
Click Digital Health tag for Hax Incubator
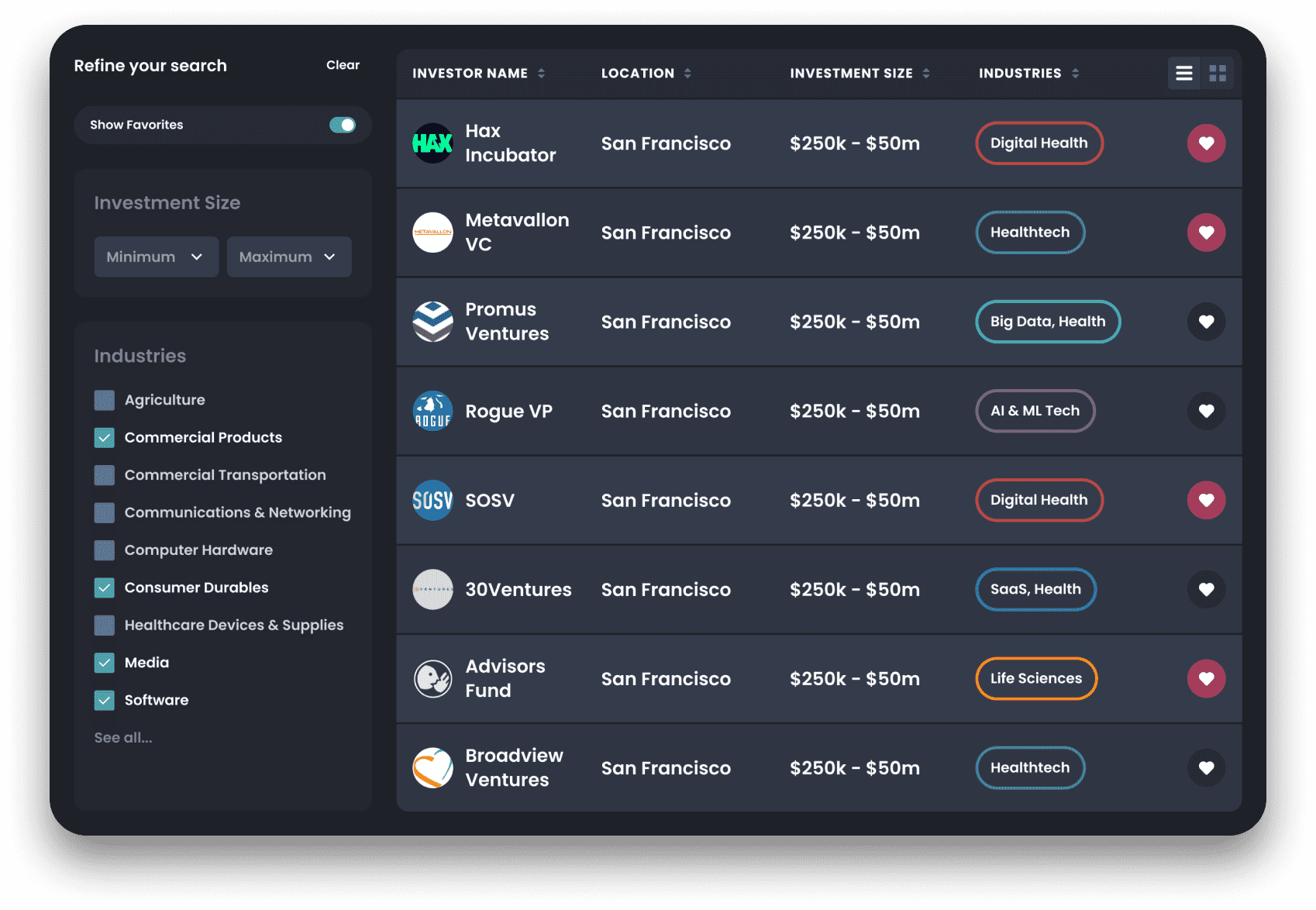pyautogui.click(x=1039, y=143)
